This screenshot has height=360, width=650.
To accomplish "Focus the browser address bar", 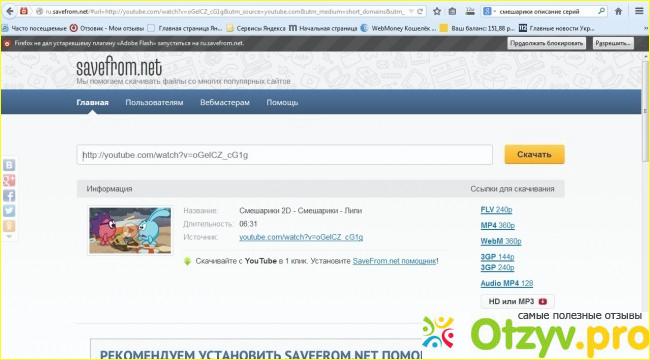I will tap(224, 12).
